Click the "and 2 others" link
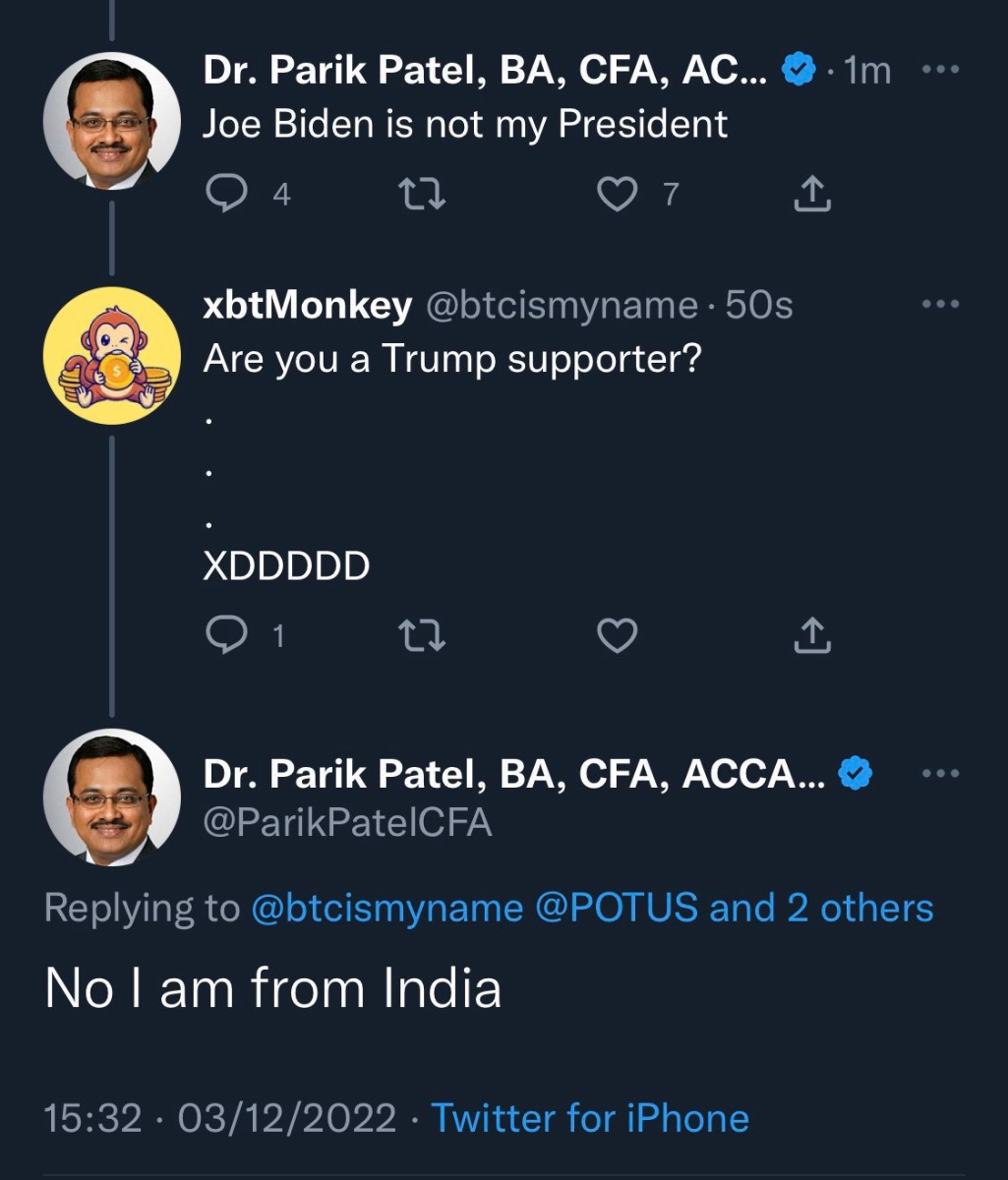This screenshot has height=1180, width=1008. [821, 909]
